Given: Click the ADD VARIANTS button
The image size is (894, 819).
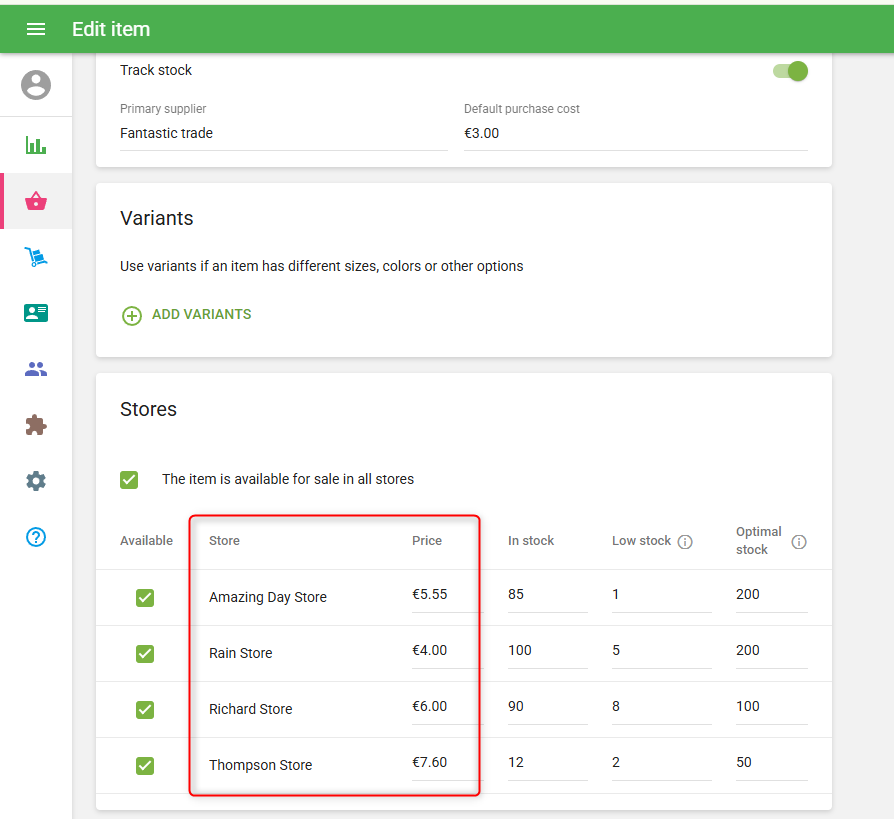Looking at the screenshot, I should point(186,315).
